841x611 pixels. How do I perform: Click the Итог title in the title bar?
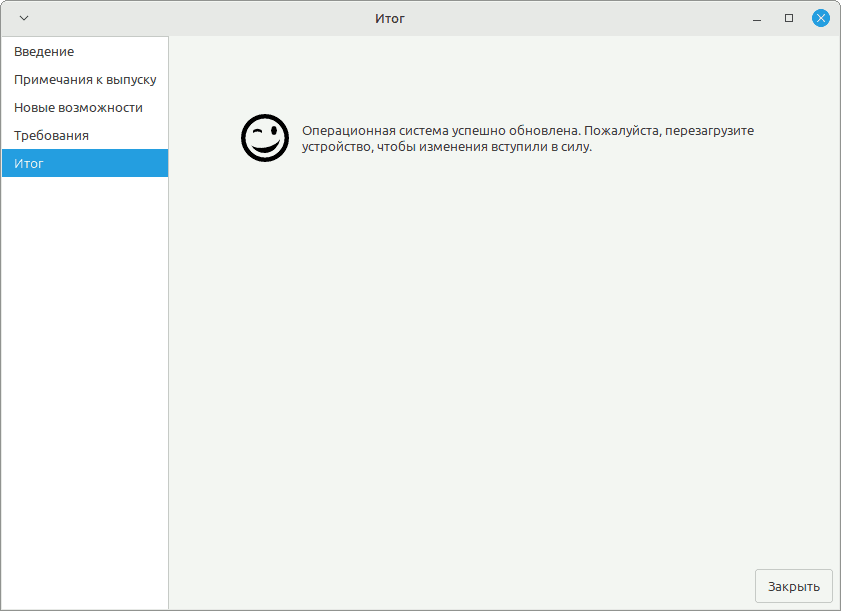pyautogui.click(x=390, y=19)
